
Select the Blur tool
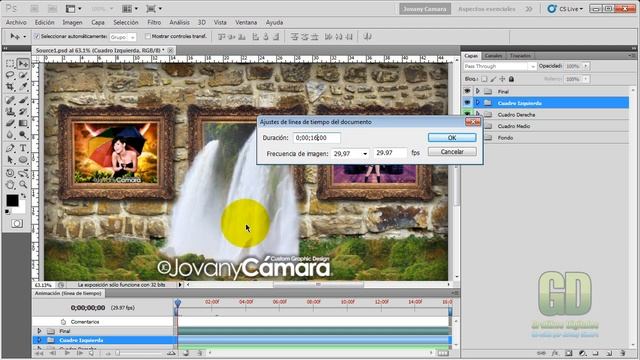point(10,135)
